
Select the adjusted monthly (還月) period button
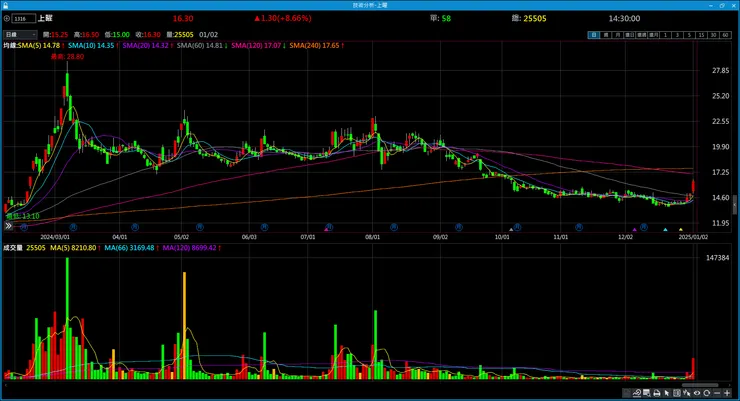point(653,35)
